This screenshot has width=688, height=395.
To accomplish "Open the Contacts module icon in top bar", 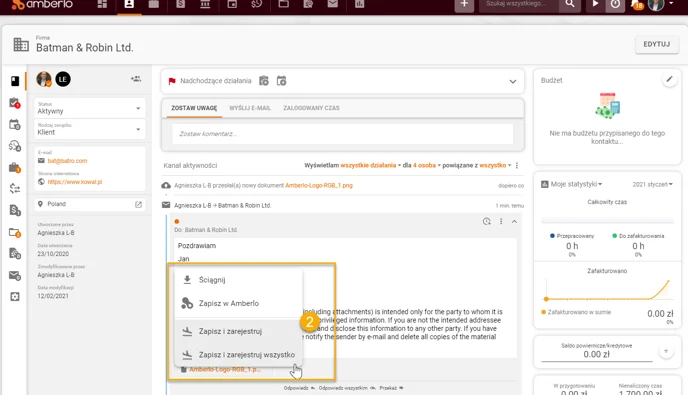I will (x=129, y=4).
